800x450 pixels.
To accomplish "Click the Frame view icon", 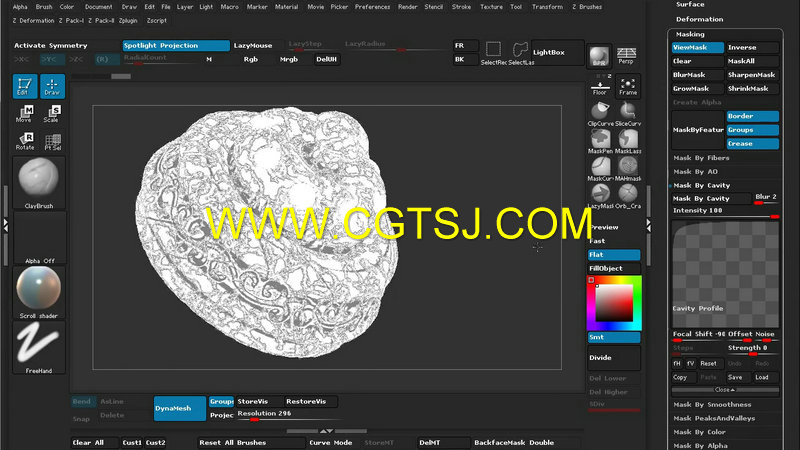I will click(628, 87).
